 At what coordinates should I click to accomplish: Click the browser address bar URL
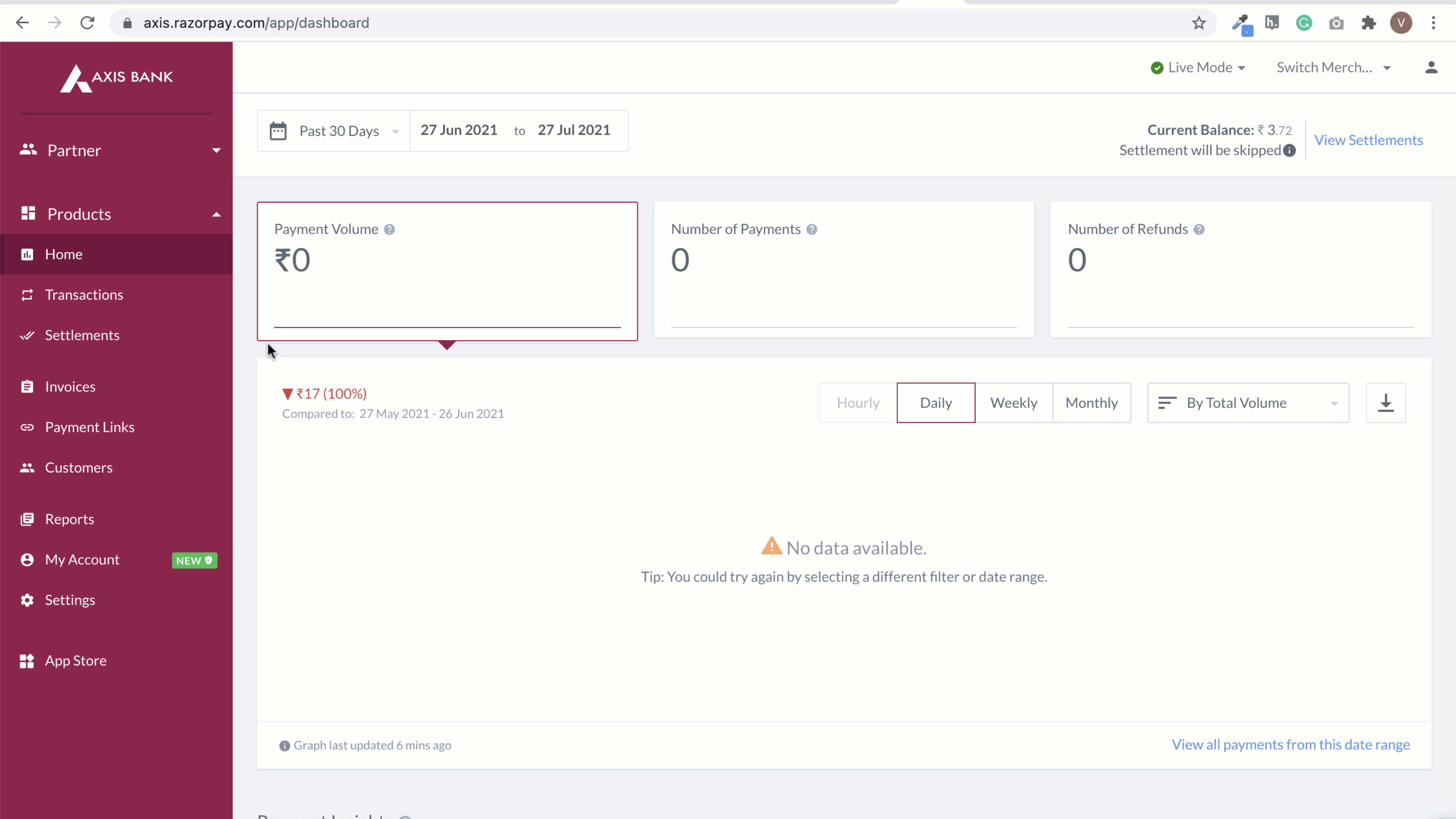point(256,23)
